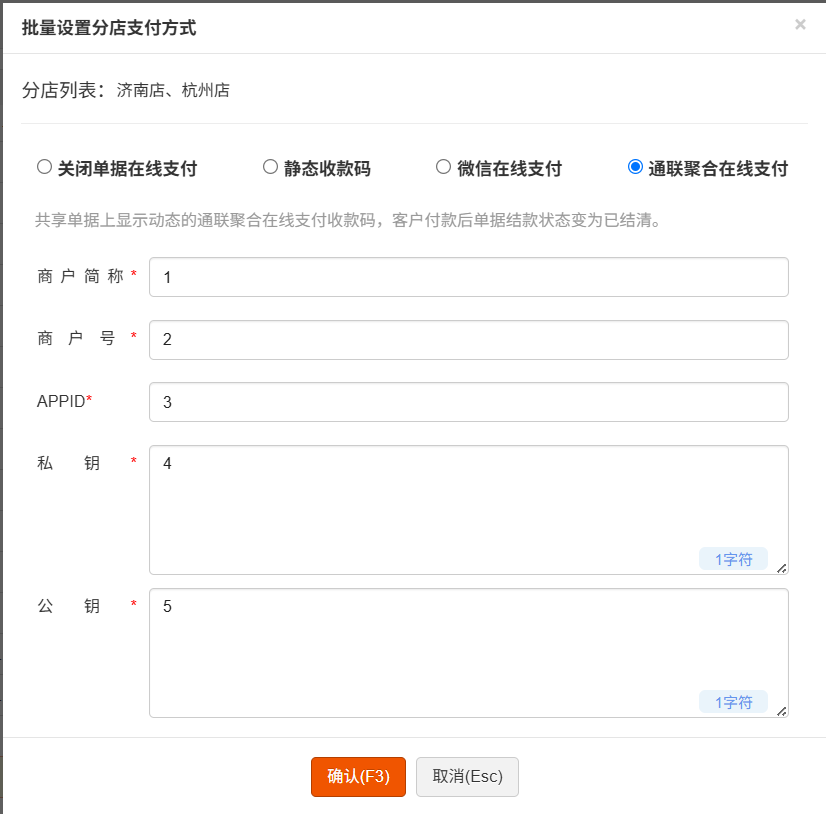Click the 商户简称 input field
826x814 pixels.
click(x=468, y=277)
